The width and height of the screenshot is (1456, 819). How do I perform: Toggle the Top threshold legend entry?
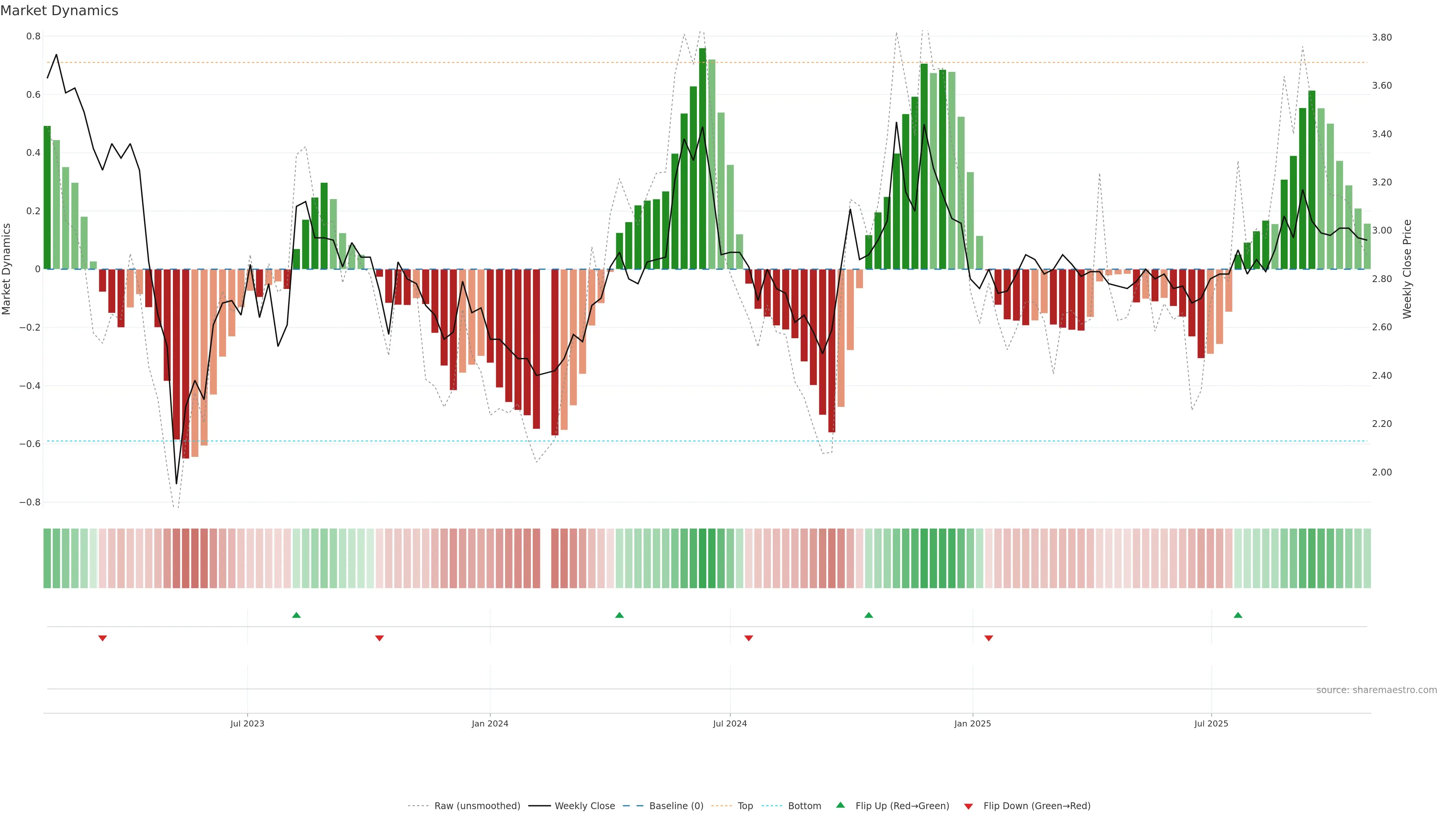pyautogui.click(x=745, y=806)
